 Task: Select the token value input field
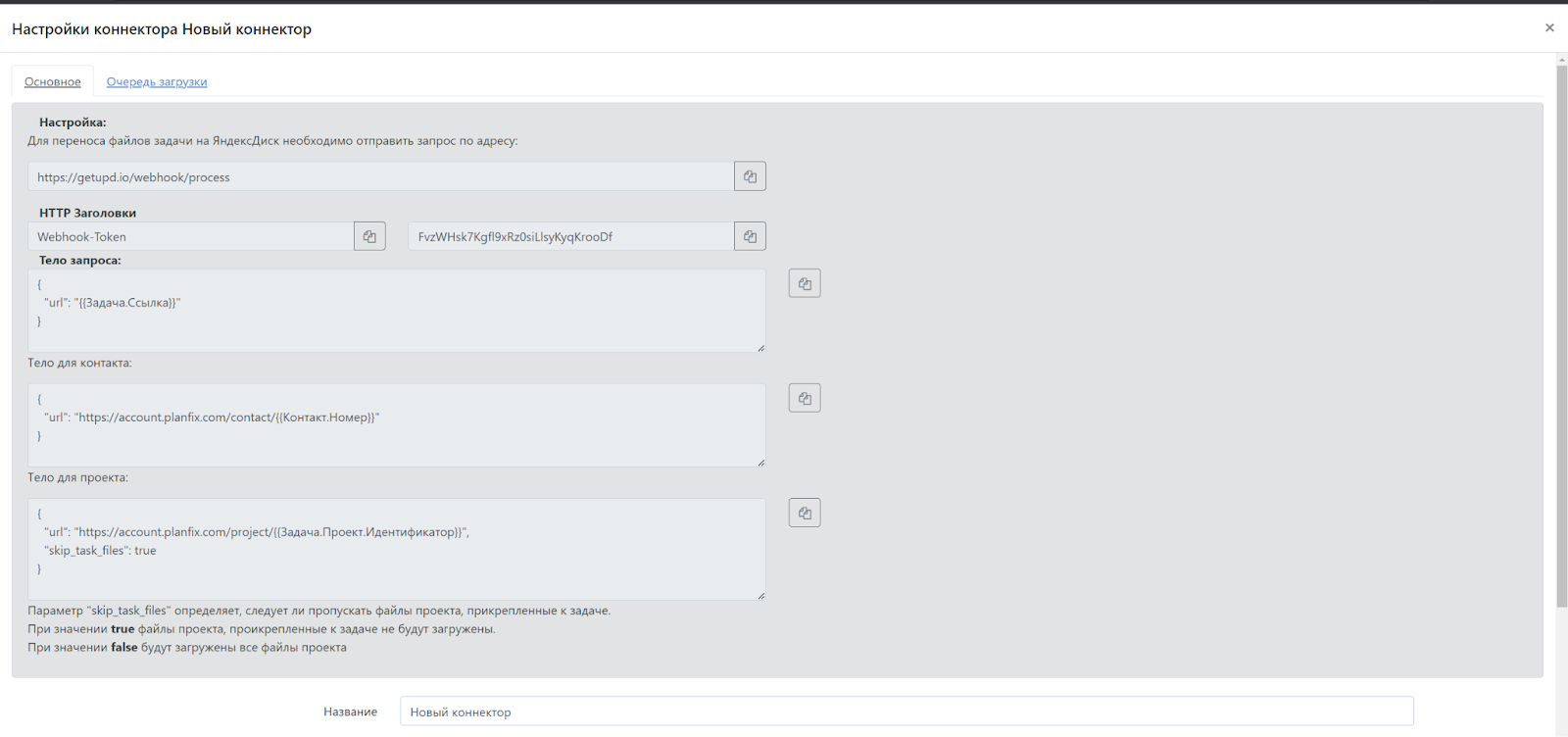point(571,236)
